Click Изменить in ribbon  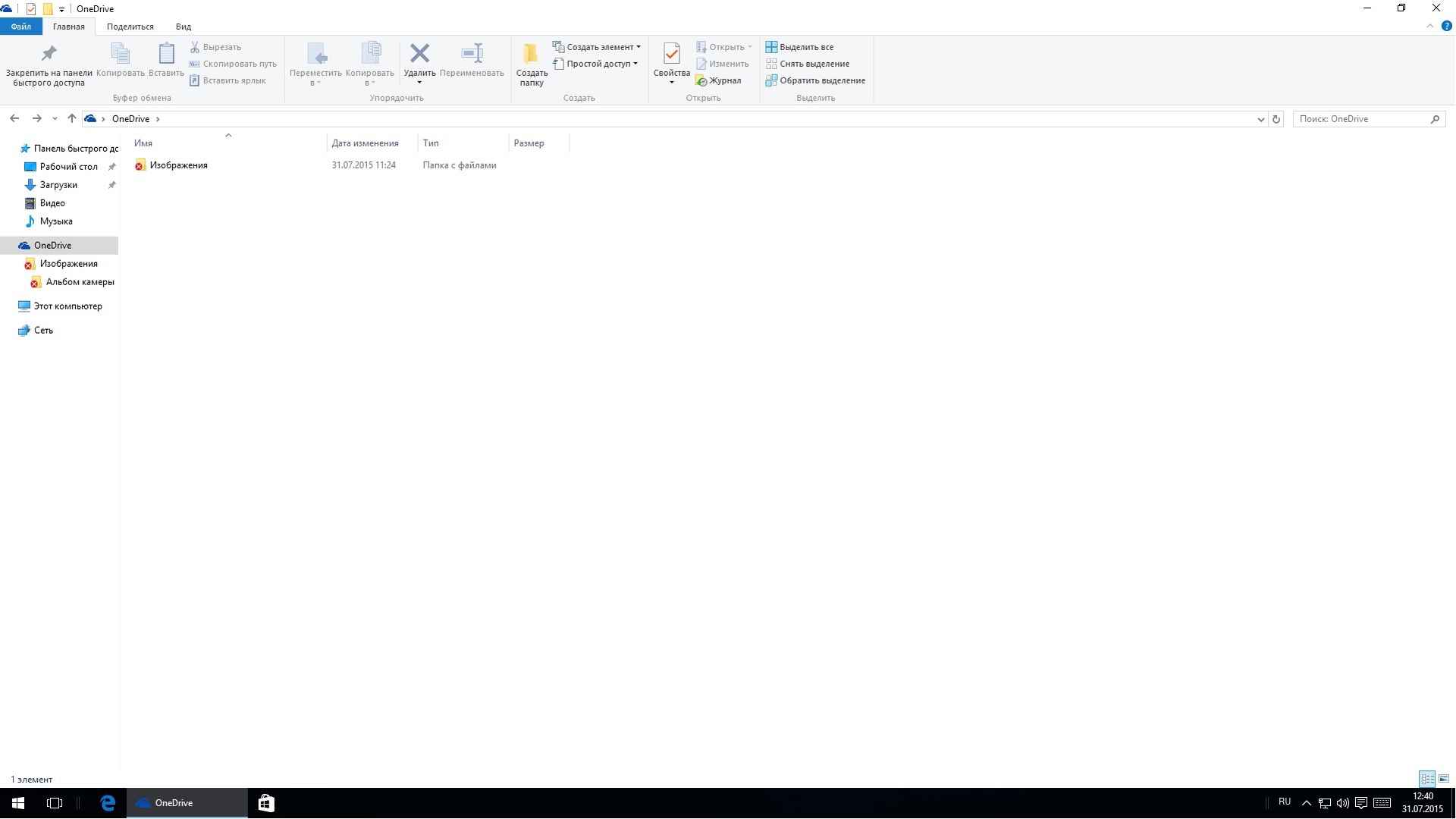pos(722,64)
